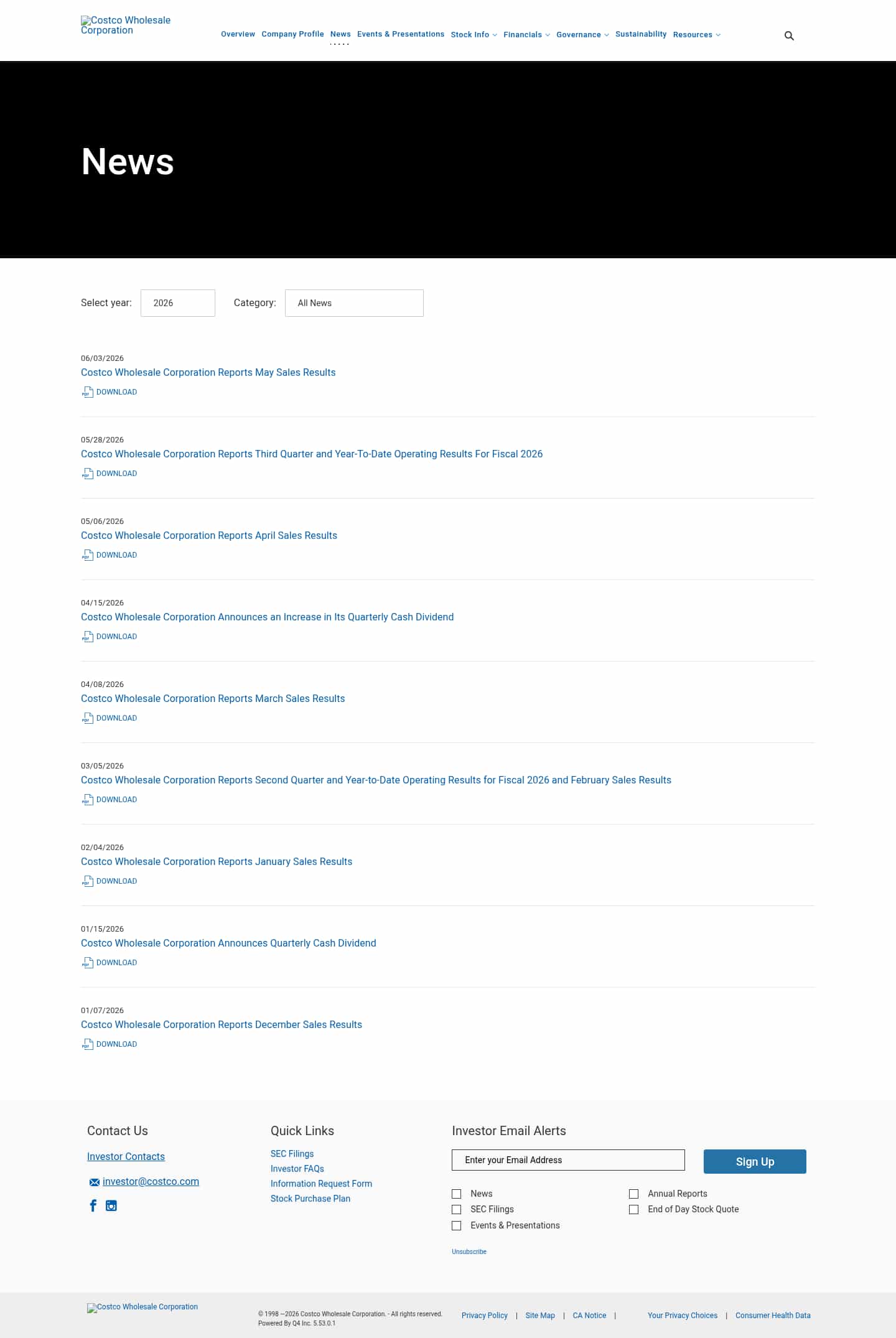The image size is (896, 1338).
Task: Open the Increase in Quarterly Cash Dividend release
Action: [268, 617]
